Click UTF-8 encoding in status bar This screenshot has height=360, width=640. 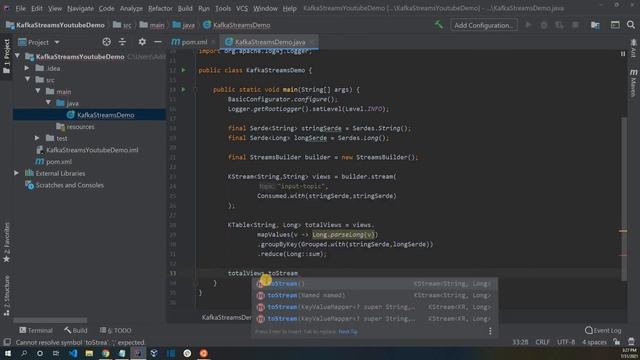pos(566,342)
